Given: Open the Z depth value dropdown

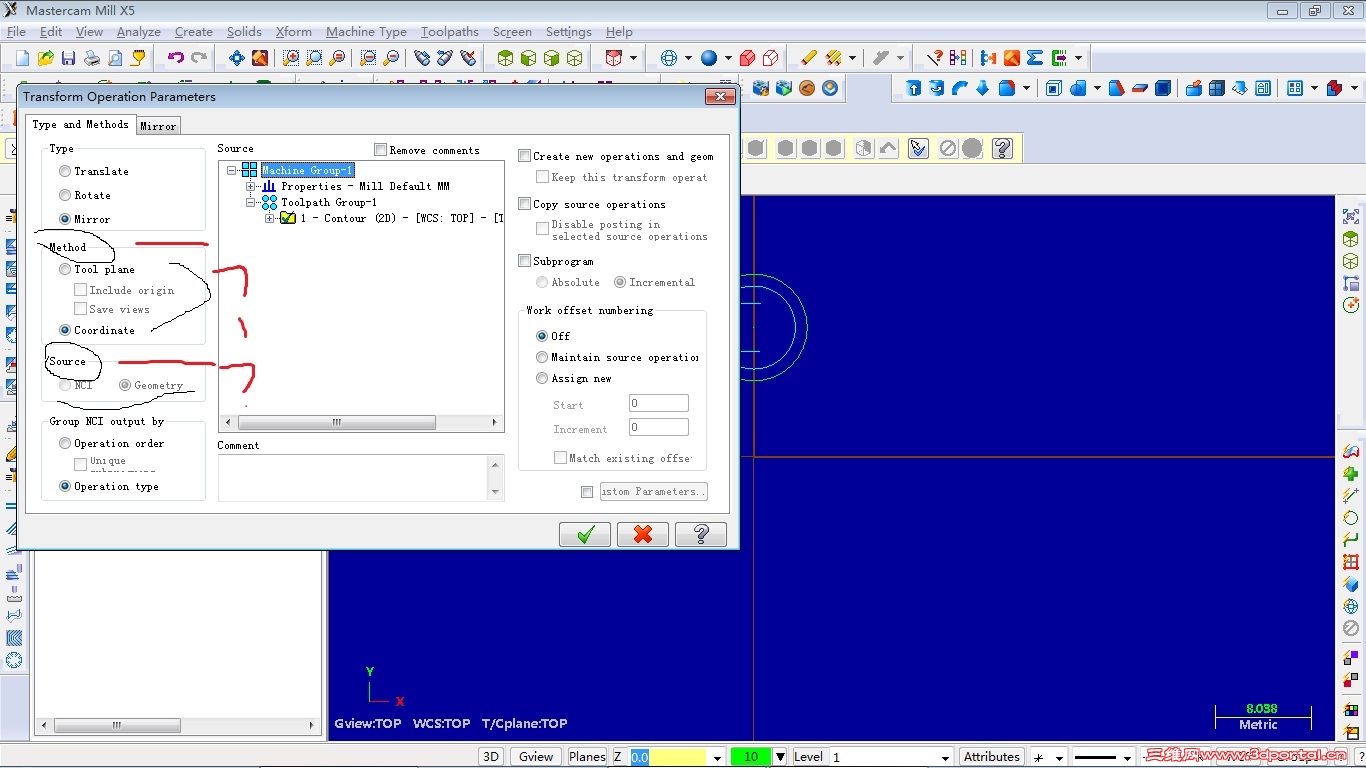Looking at the screenshot, I should (x=717, y=757).
